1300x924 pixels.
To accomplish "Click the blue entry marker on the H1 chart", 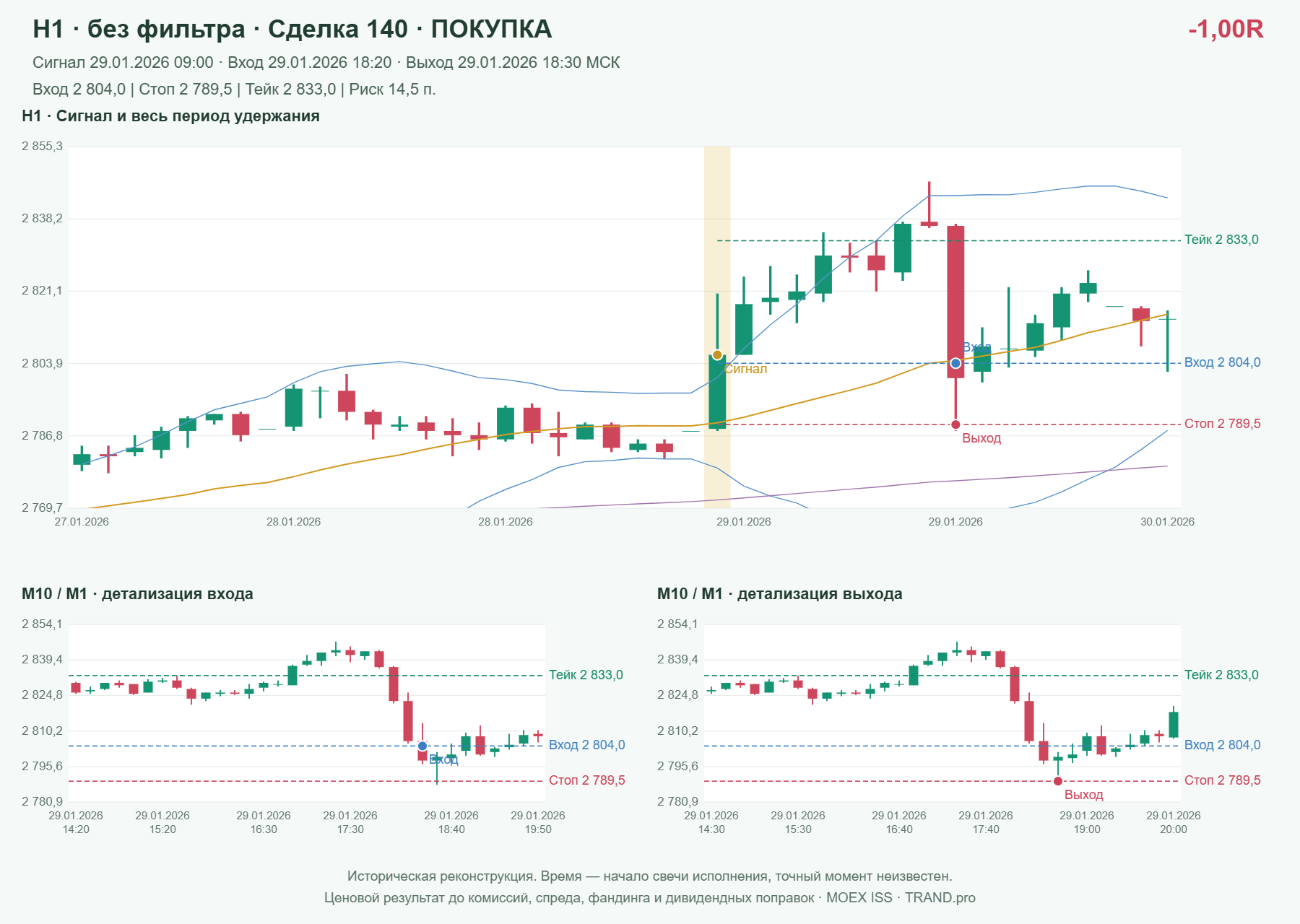I will [x=955, y=363].
